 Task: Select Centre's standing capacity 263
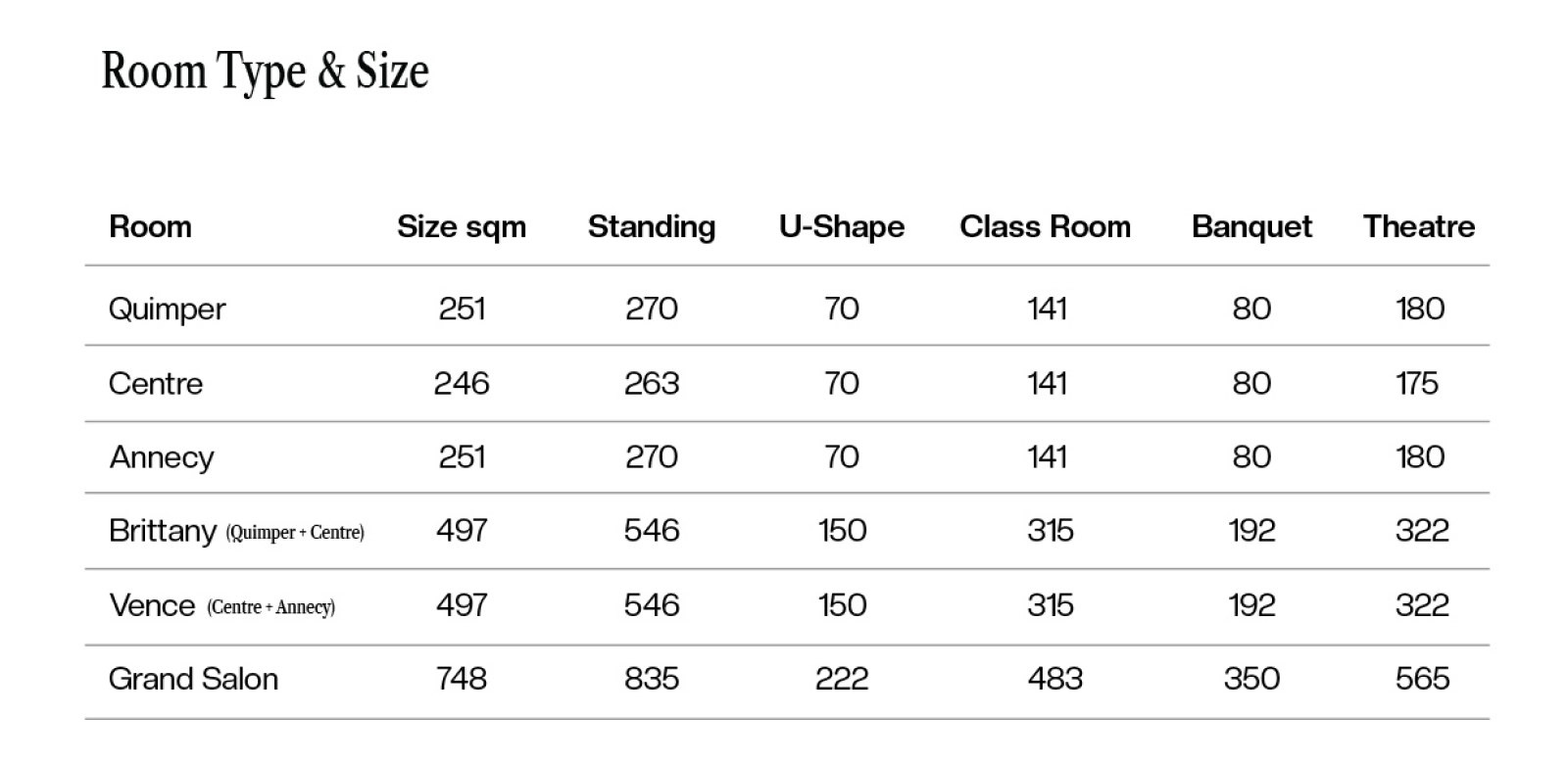[652, 383]
